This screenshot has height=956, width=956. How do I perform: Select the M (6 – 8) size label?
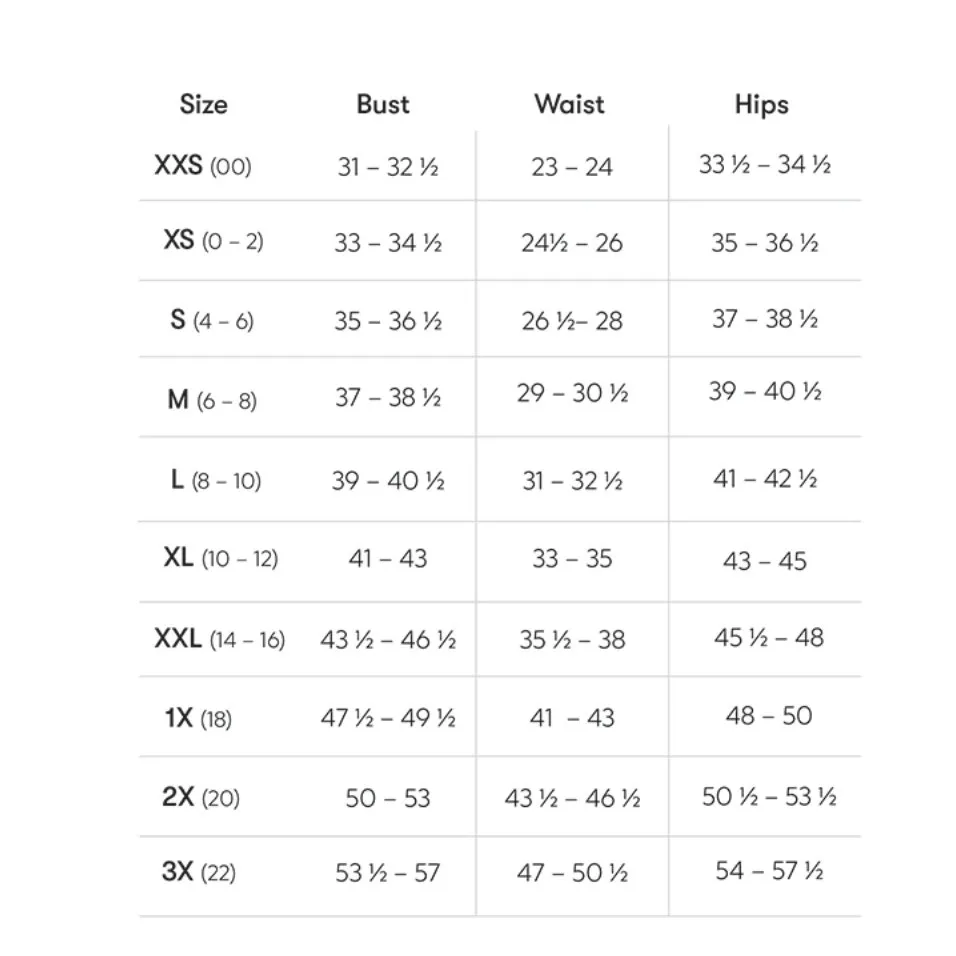[x=211, y=400]
